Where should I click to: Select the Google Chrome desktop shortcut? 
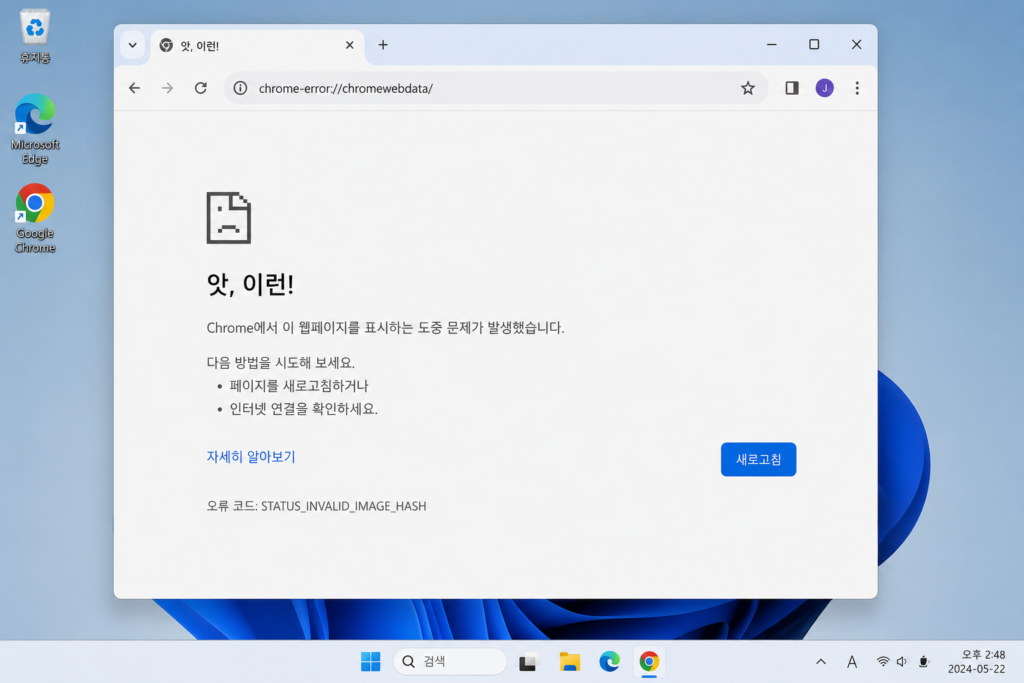coord(35,218)
